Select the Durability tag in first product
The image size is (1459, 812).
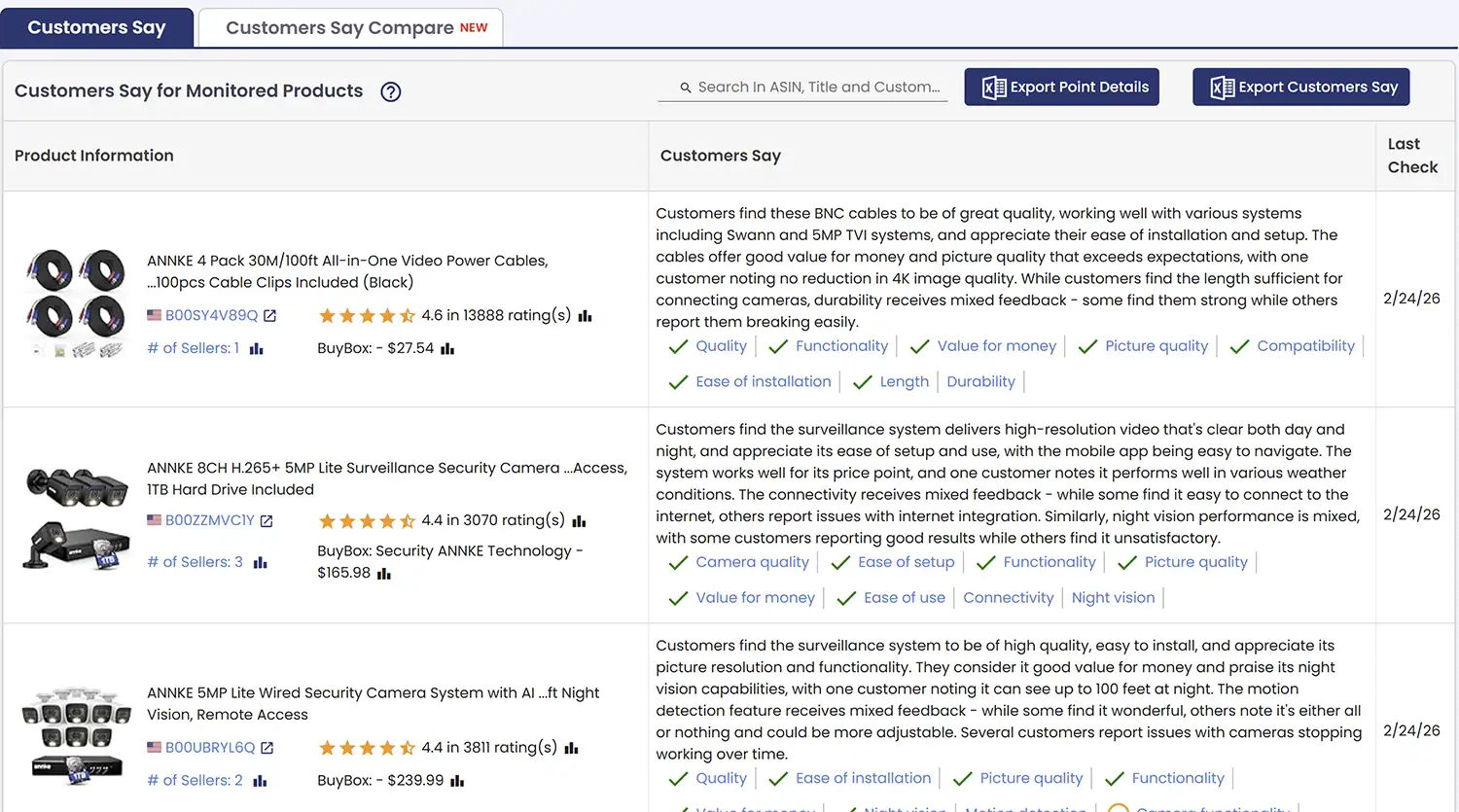(980, 382)
